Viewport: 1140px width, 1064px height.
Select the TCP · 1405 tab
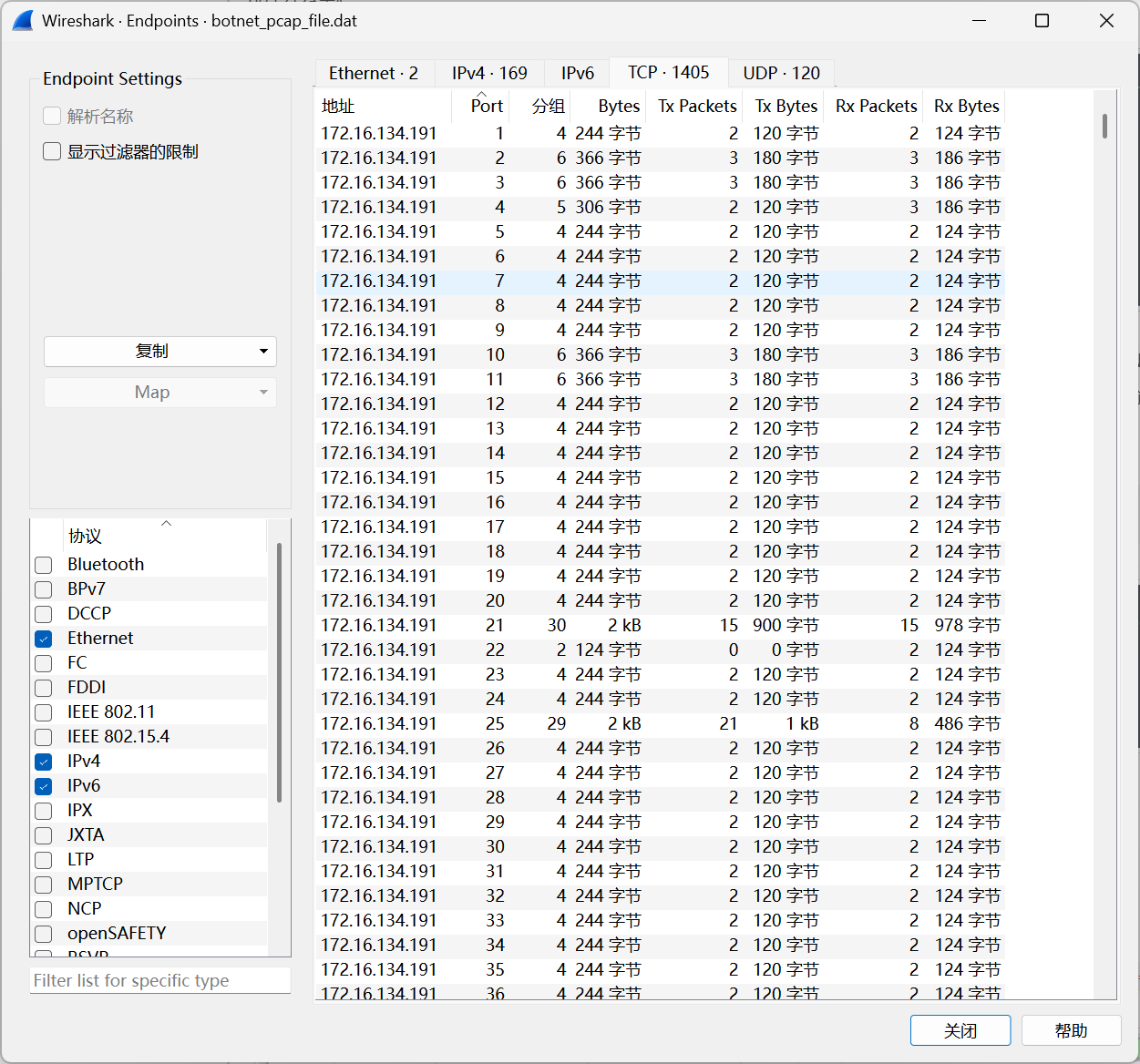(668, 72)
